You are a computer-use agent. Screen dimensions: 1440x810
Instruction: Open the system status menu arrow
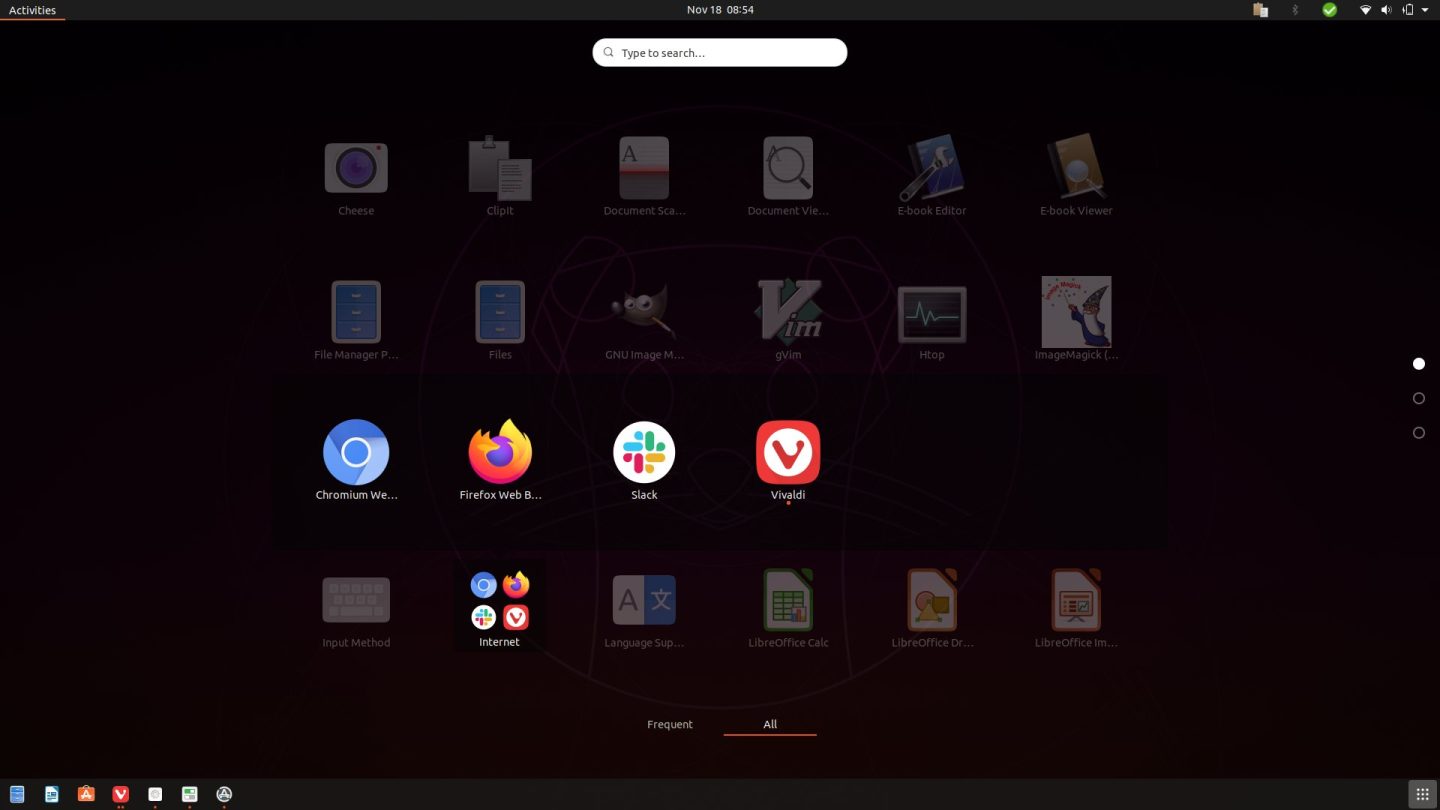[x=1424, y=10]
